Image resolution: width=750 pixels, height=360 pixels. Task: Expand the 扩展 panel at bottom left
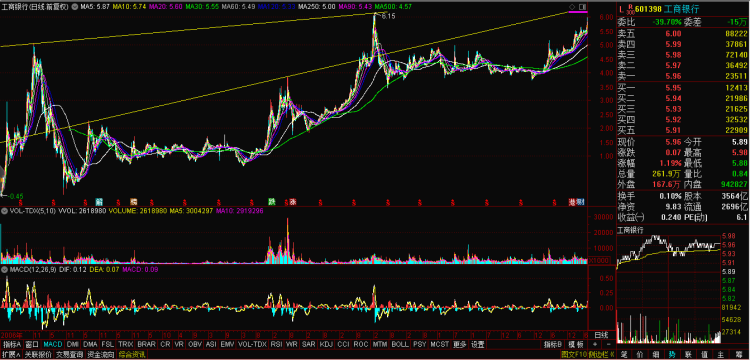(x=11, y=355)
